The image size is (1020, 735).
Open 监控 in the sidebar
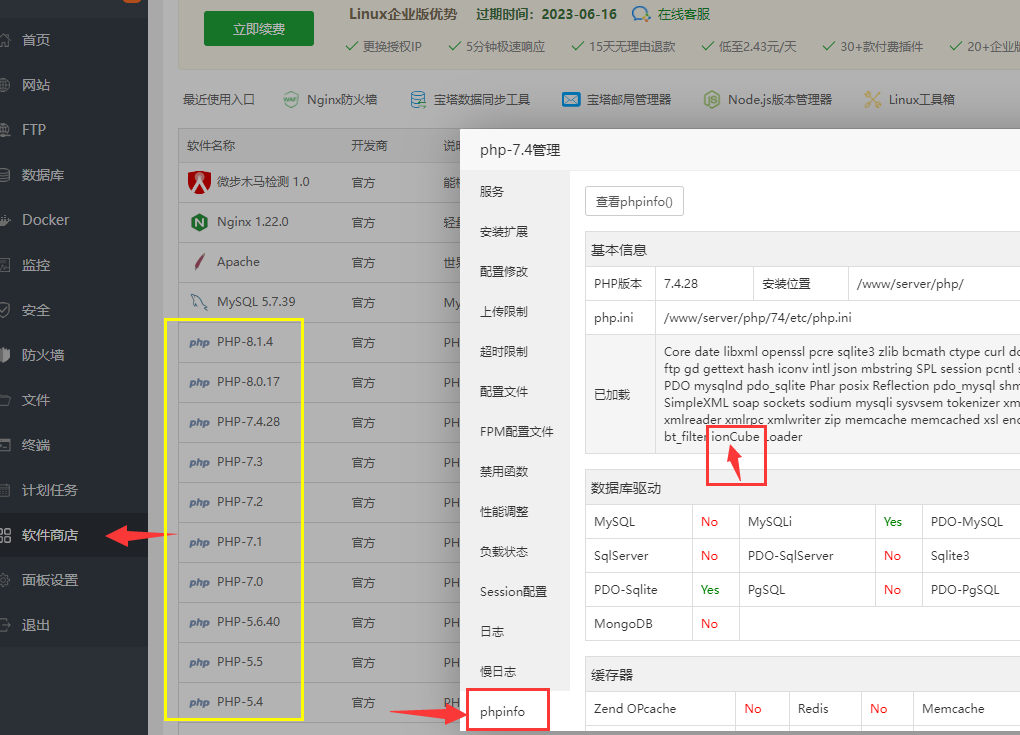(36, 265)
